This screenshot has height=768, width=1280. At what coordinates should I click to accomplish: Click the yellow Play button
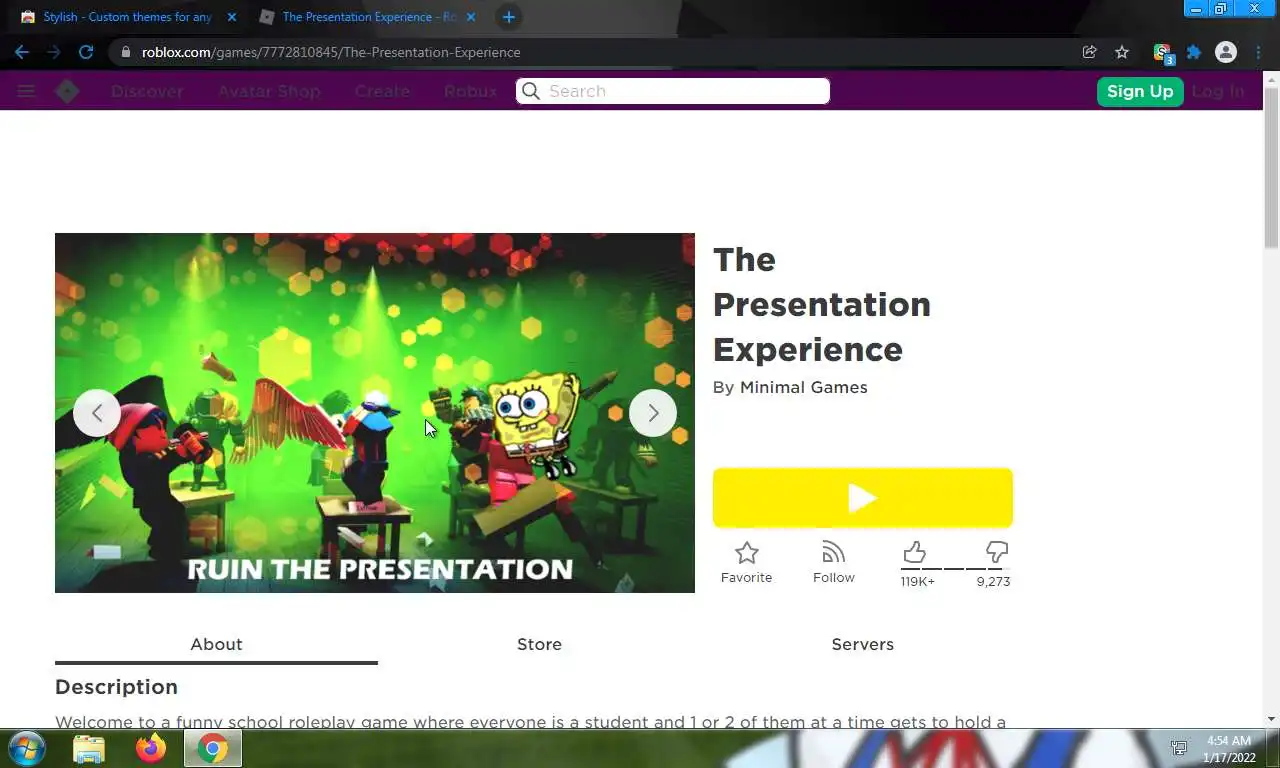pos(862,497)
